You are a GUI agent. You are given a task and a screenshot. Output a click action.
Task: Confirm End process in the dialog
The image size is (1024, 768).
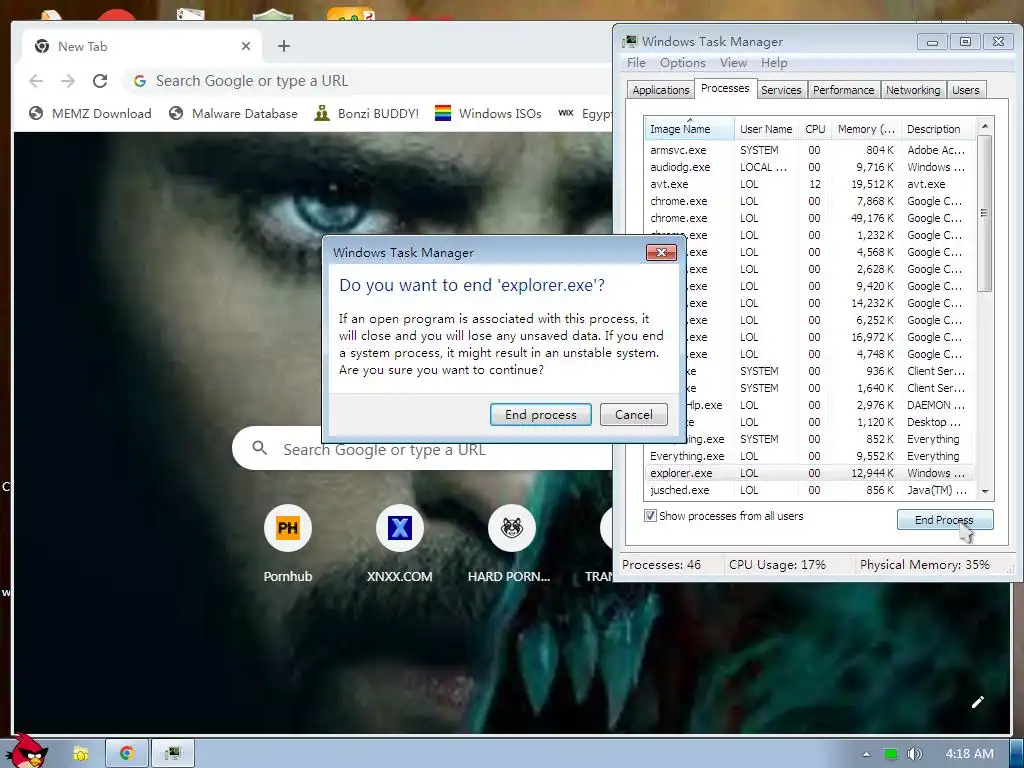point(541,415)
